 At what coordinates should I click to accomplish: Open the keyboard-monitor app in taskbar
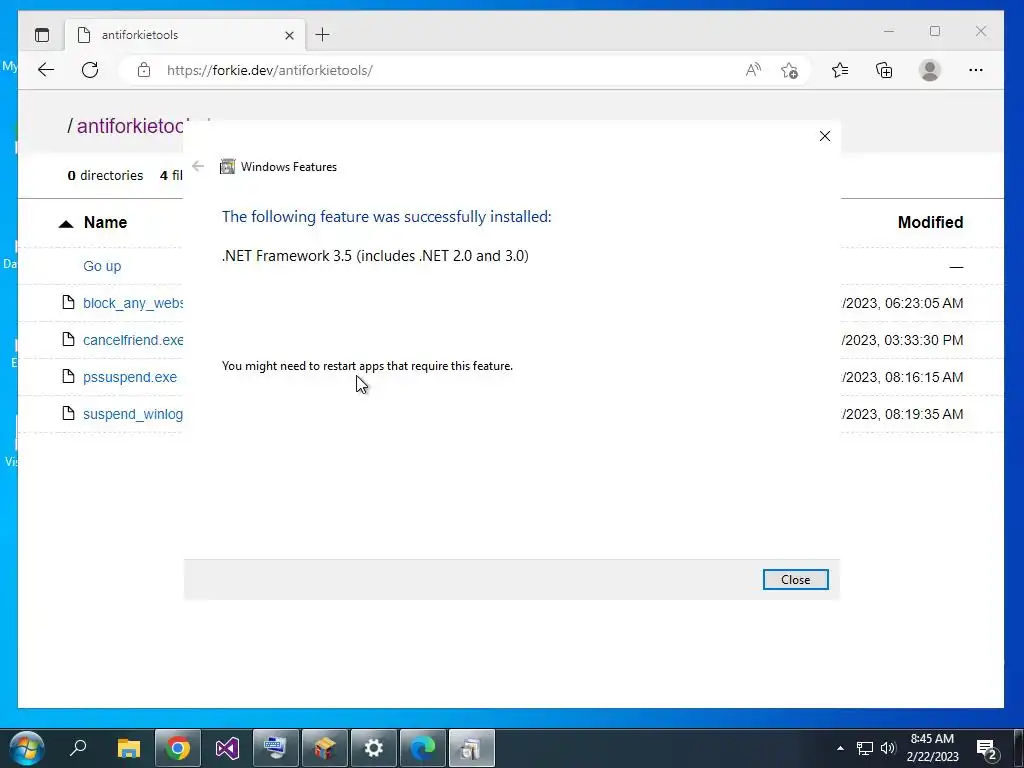(276, 748)
